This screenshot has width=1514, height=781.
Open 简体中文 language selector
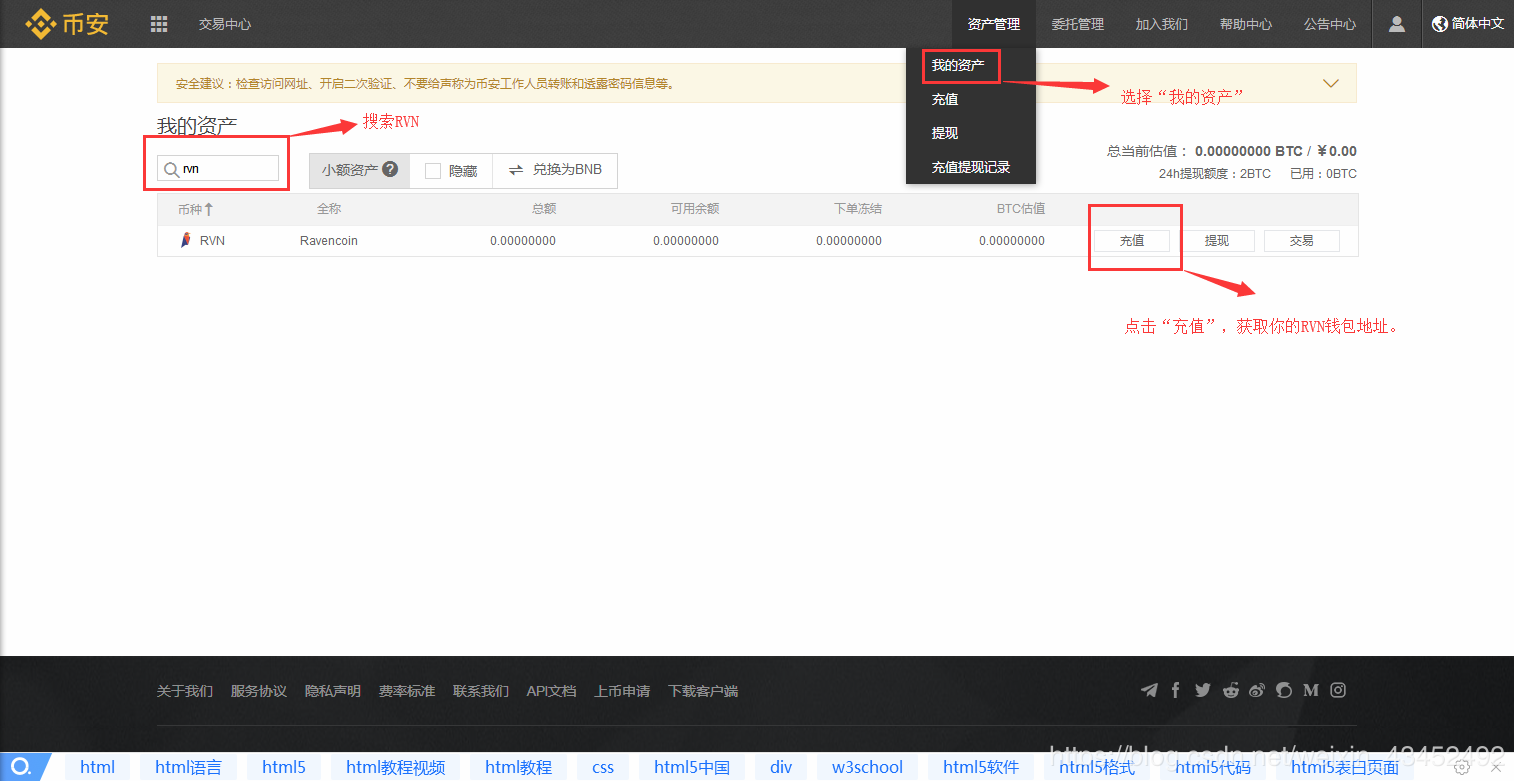(x=1468, y=24)
